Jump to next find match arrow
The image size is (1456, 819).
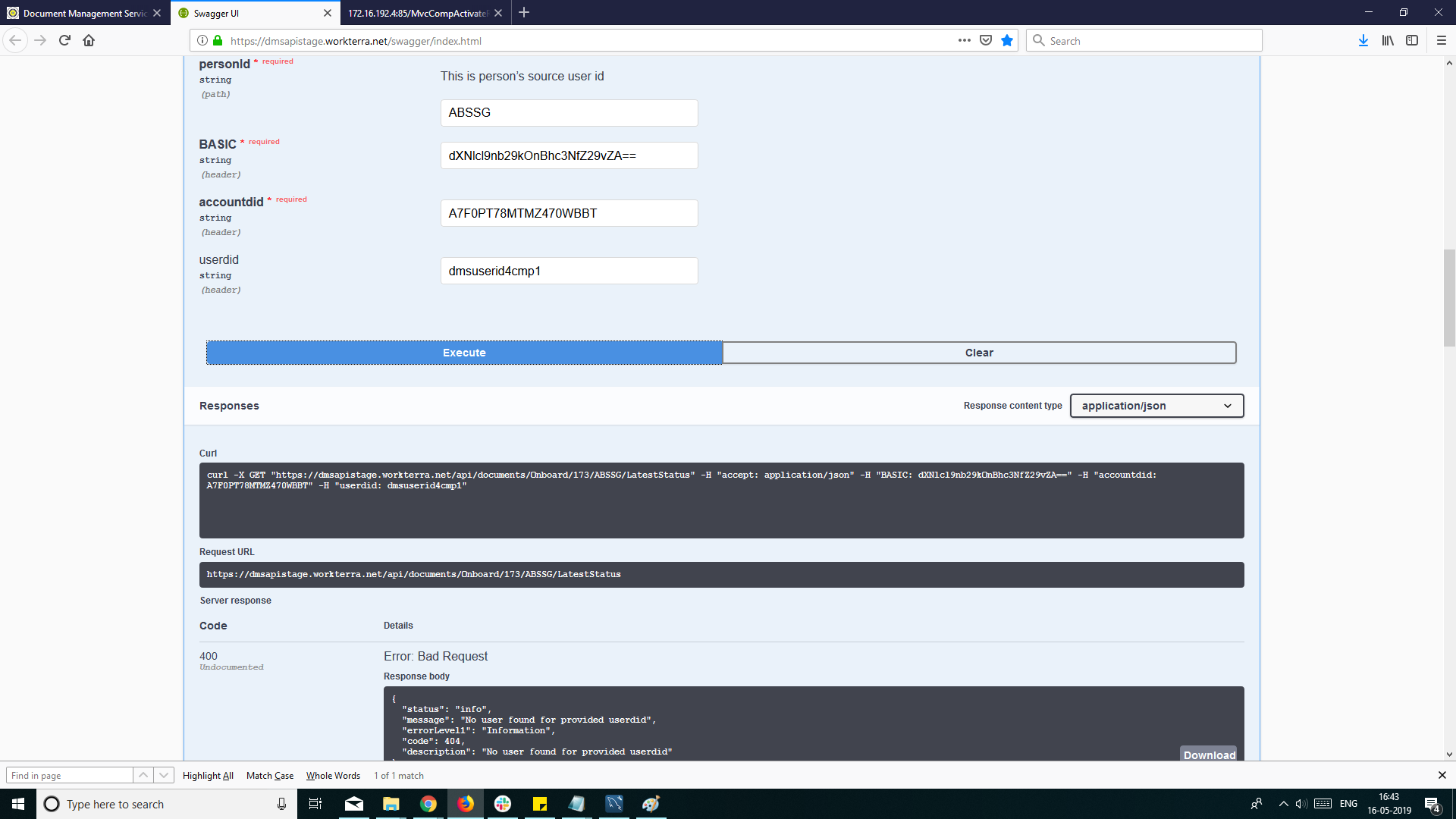[163, 775]
